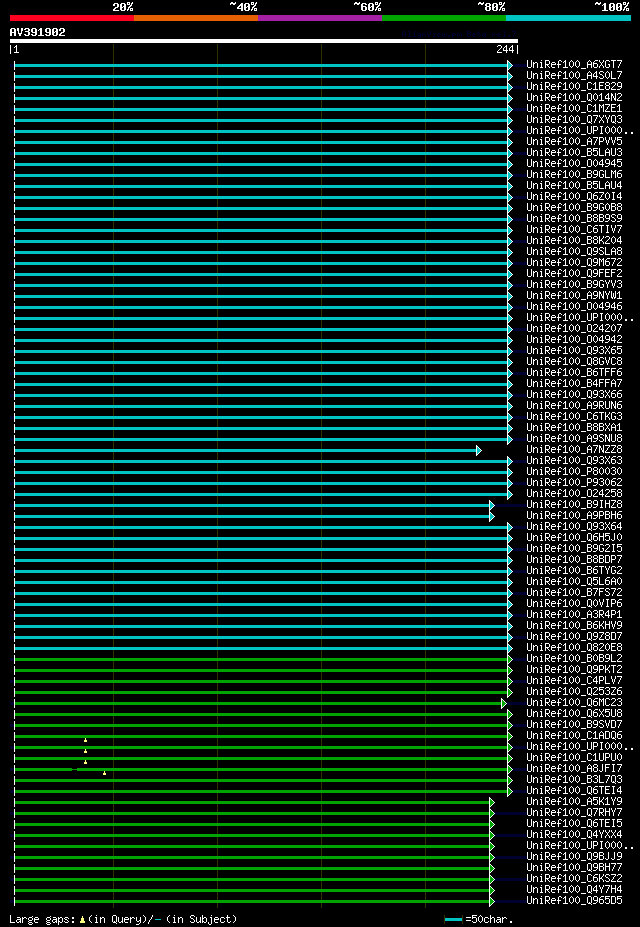Click the arrowhead ending the Q965D5 bar
Viewport: 640px width, 927px height.
(492, 902)
